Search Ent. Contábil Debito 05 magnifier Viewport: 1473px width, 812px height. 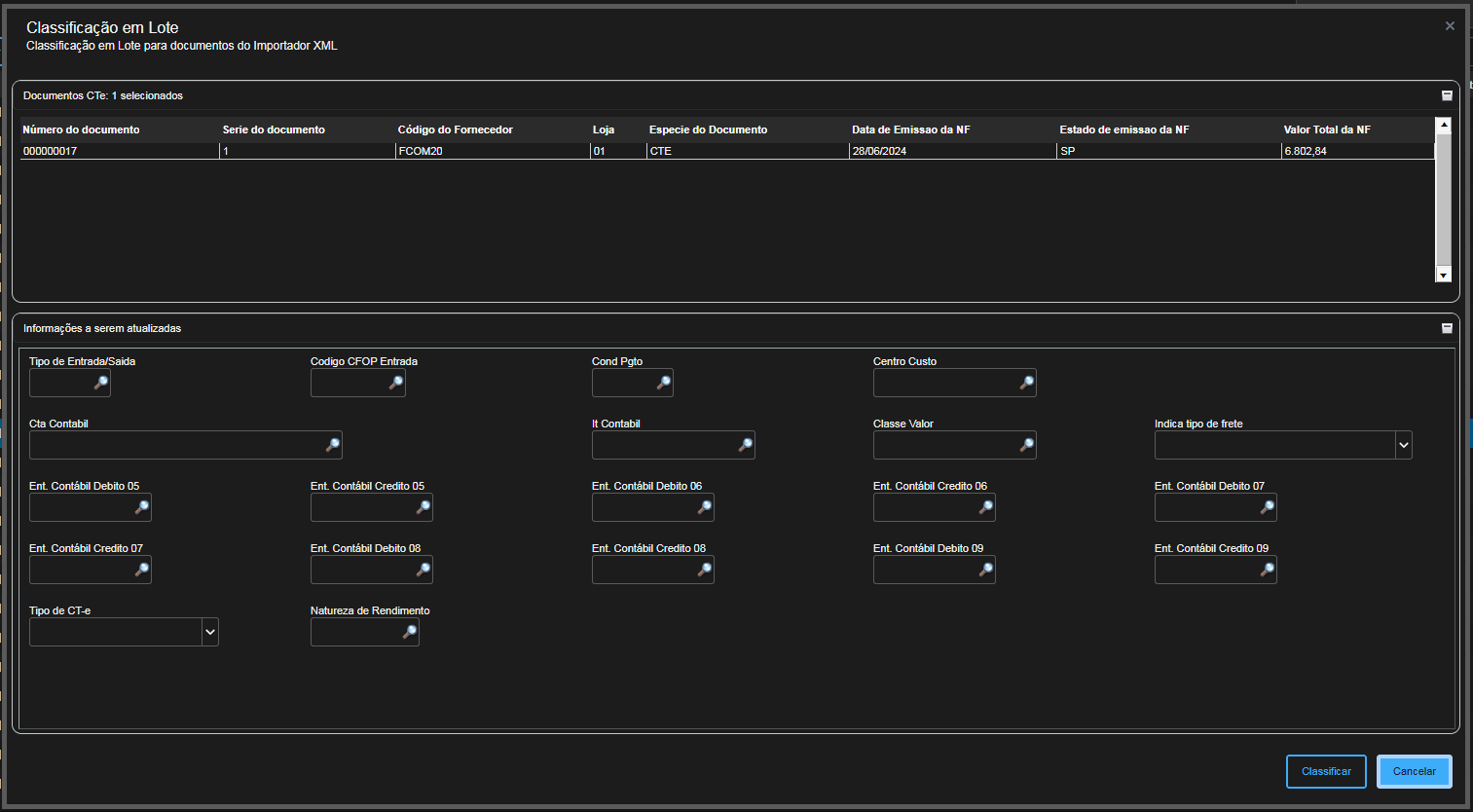tap(141, 507)
